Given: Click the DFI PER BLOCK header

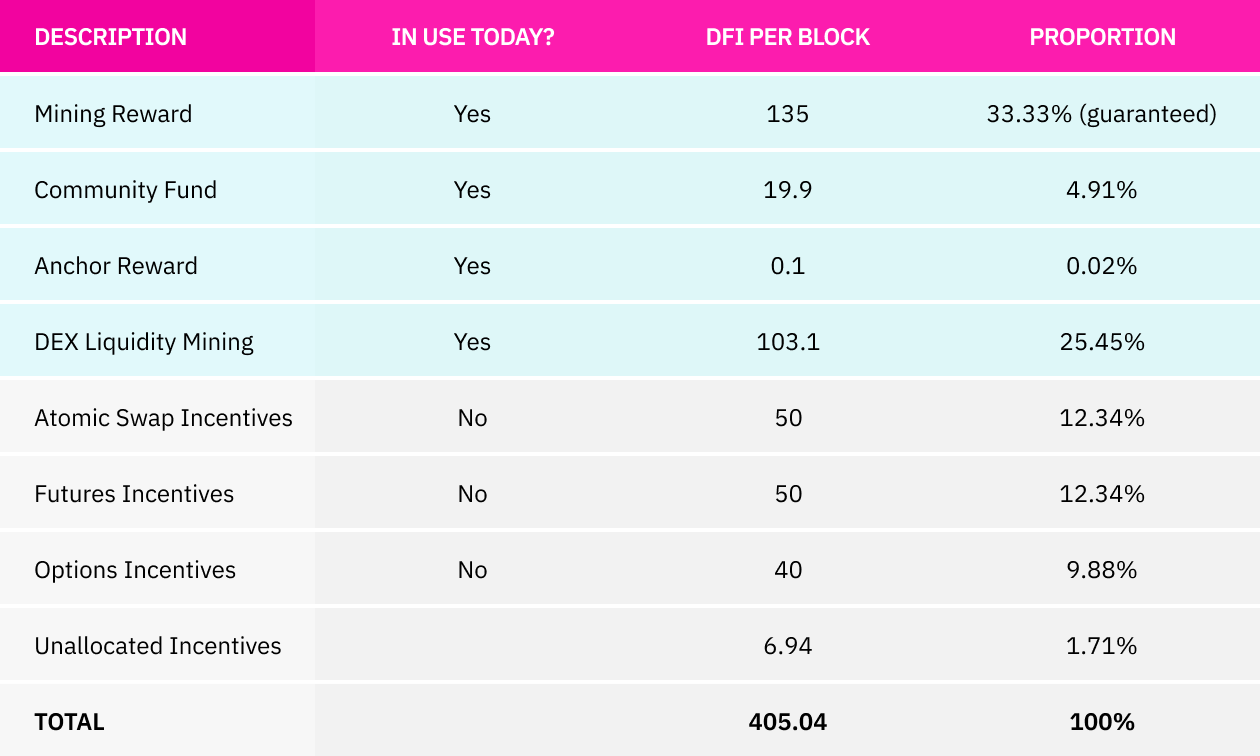Looking at the screenshot, I should [788, 37].
